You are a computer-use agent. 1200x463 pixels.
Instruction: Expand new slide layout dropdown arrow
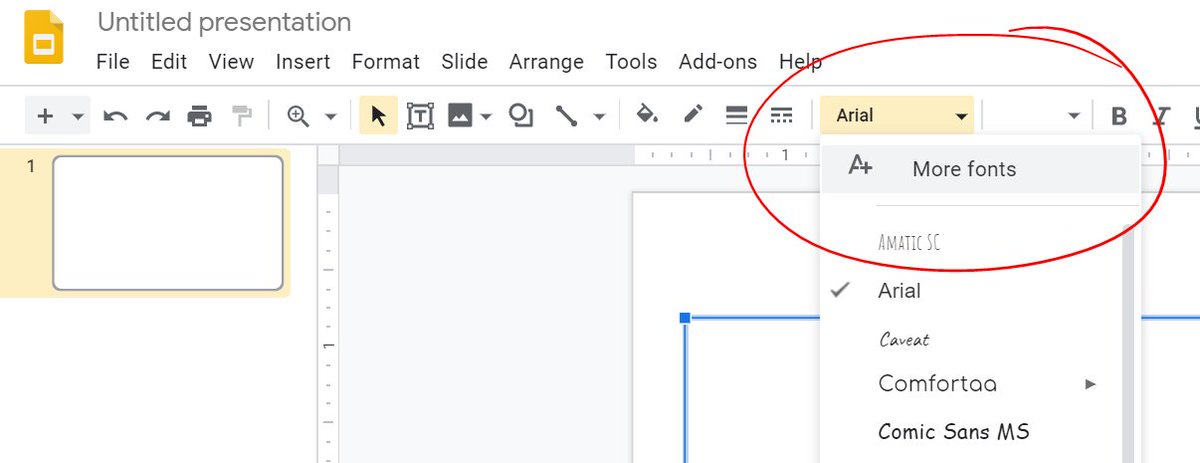[78, 116]
